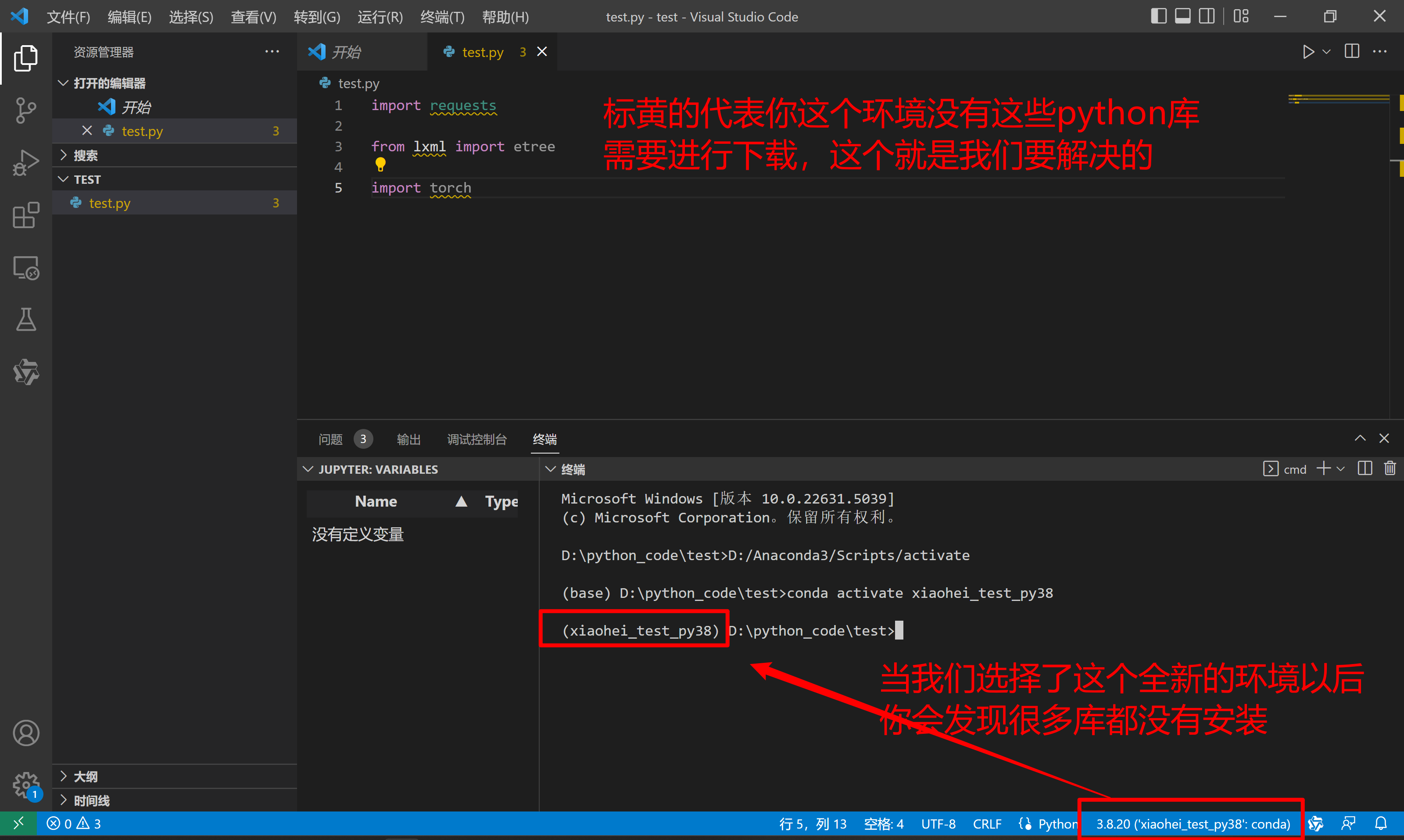Toggle secondary sidebar layout button
The height and width of the screenshot is (840, 1404).
point(1207,16)
